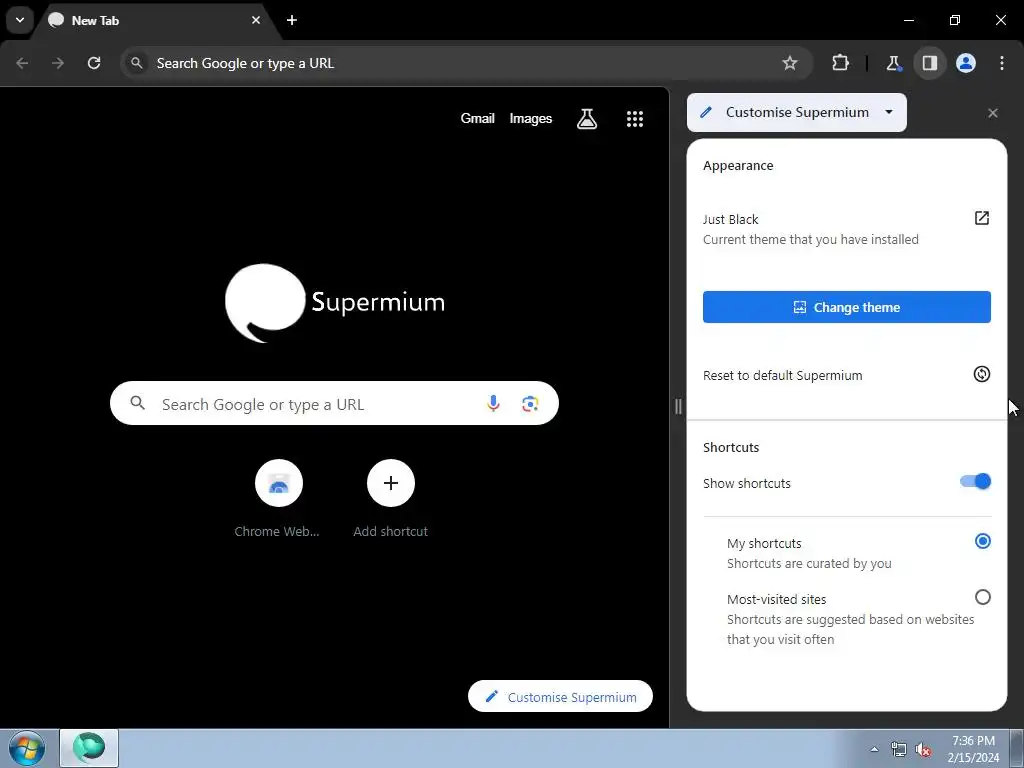The image size is (1024, 768).
Task: Open the Google apps grid
Action: (635, 118)
